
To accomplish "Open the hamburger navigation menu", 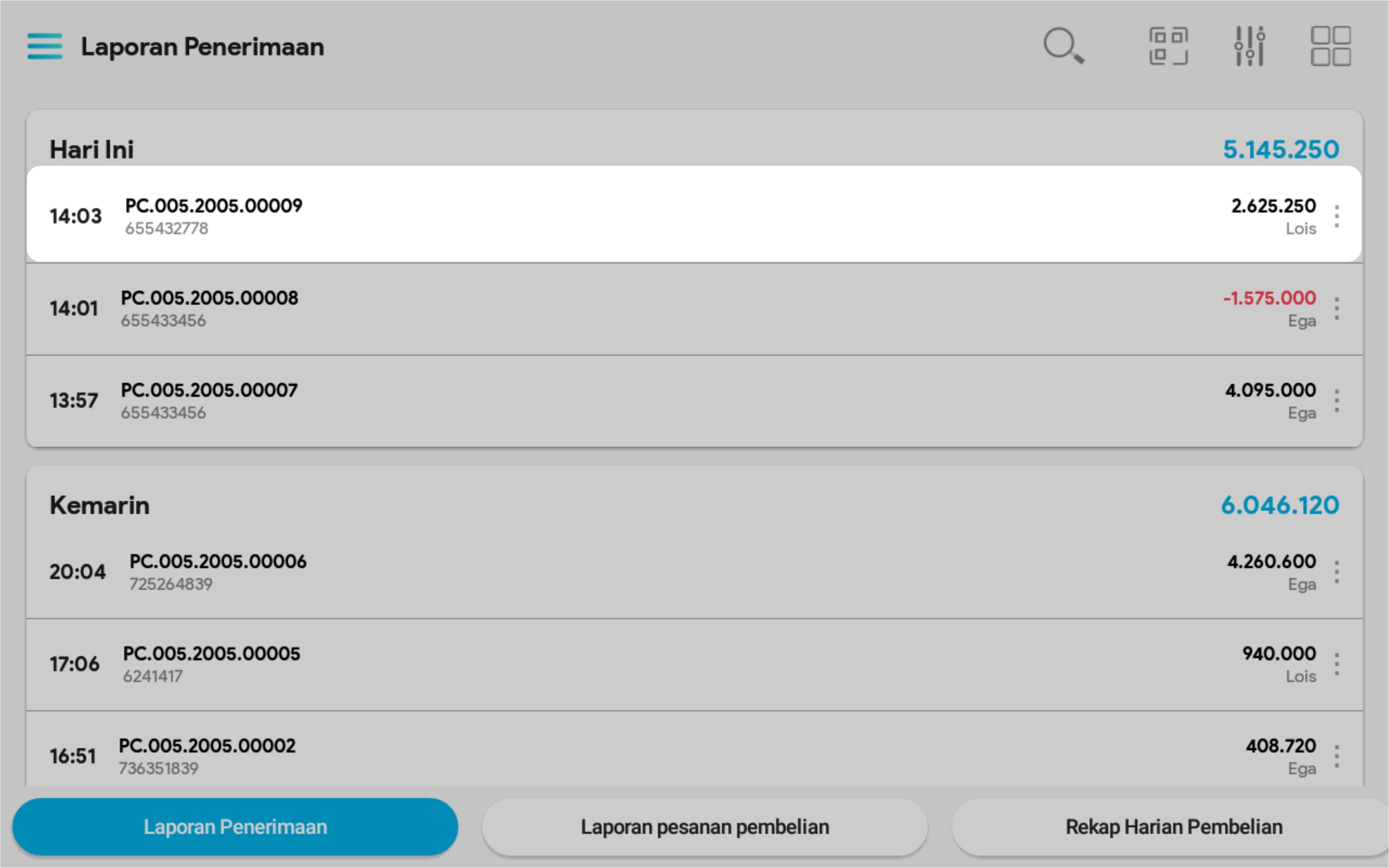I will 45,46.
